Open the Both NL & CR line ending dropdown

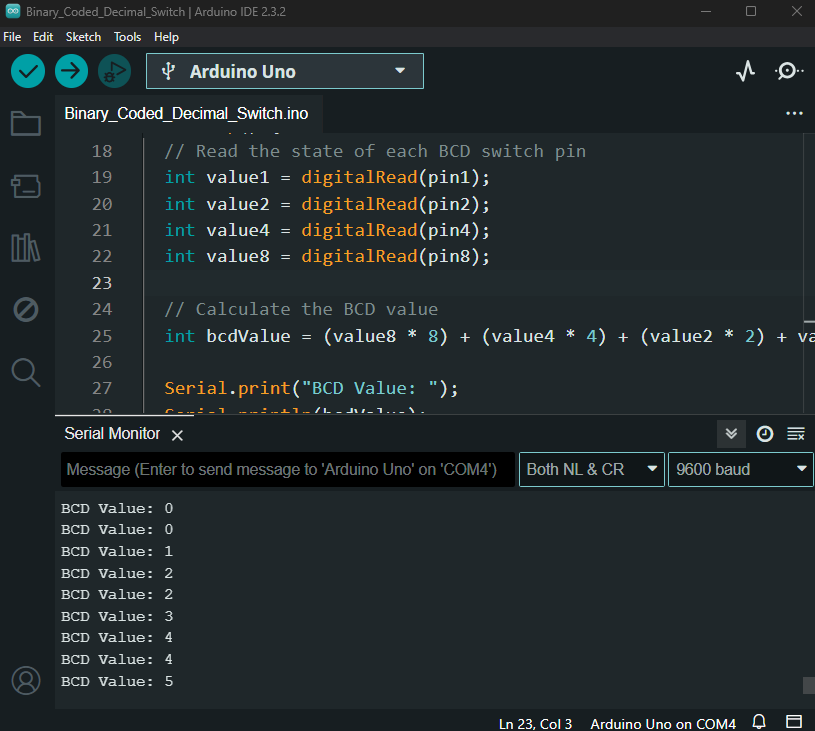(x=592, y=469)
